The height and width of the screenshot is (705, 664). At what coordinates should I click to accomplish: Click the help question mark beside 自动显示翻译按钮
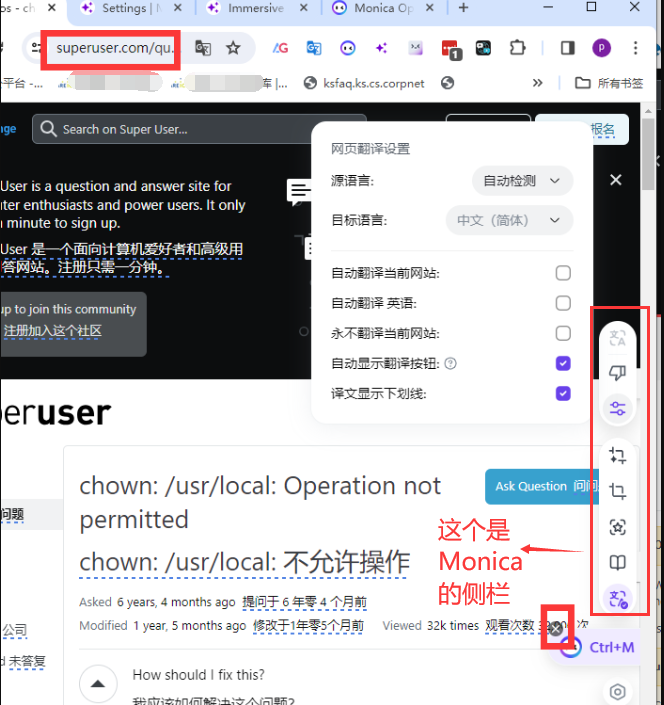(x=450, y=363)
